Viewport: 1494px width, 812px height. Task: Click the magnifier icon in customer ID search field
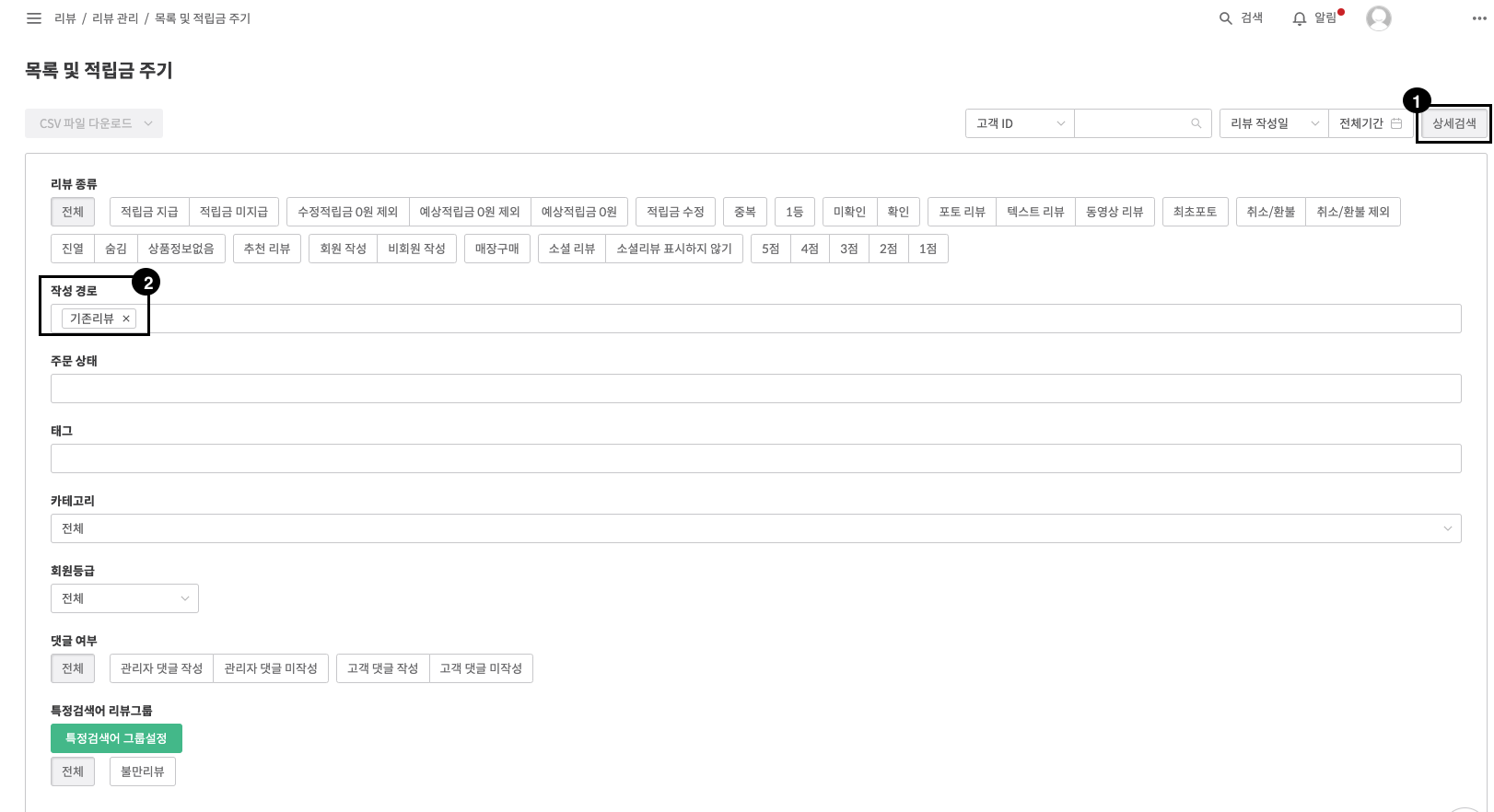click(1196, 123)
